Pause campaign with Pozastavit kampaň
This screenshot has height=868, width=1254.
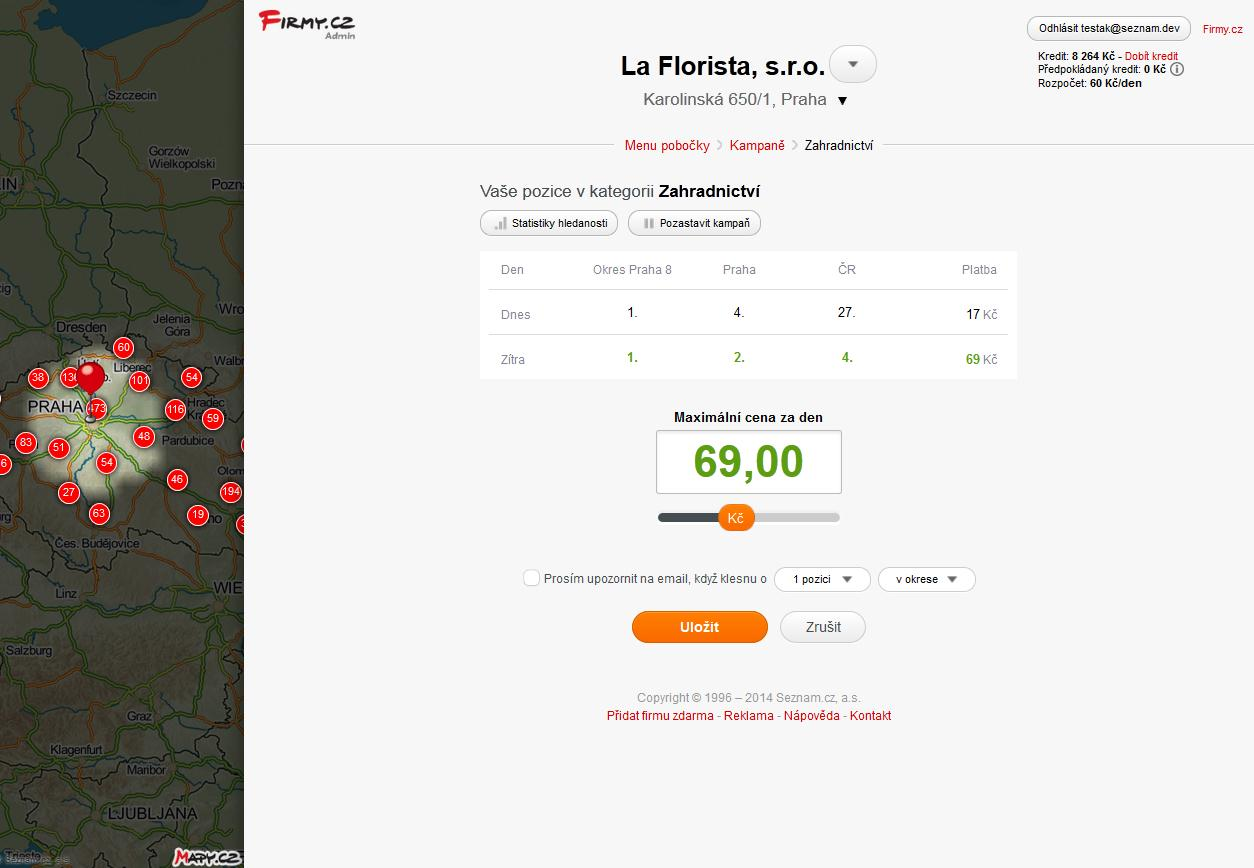(694, 223)
